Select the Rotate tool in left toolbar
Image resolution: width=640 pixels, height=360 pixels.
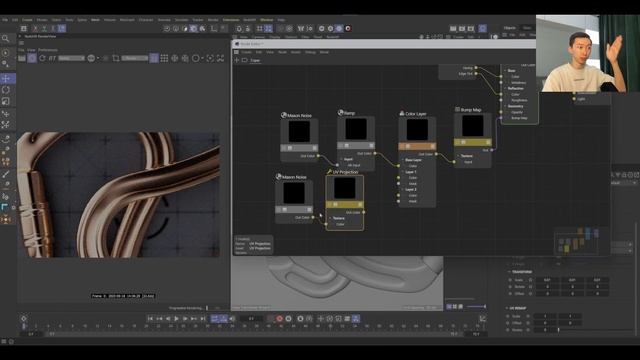(6, 90)
